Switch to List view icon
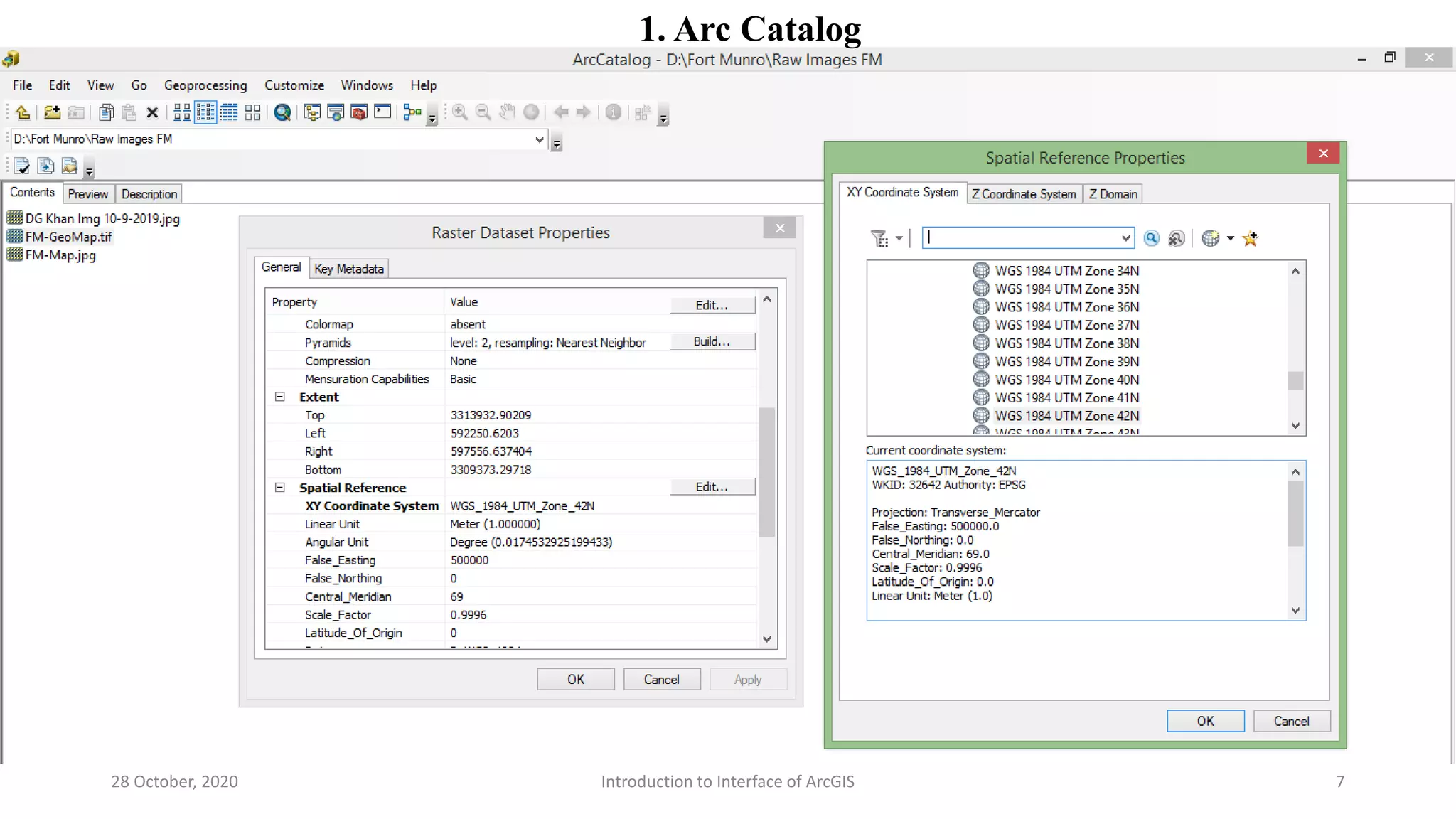The width and height of the screenshot is (1456, 819). tap(205, 112)
